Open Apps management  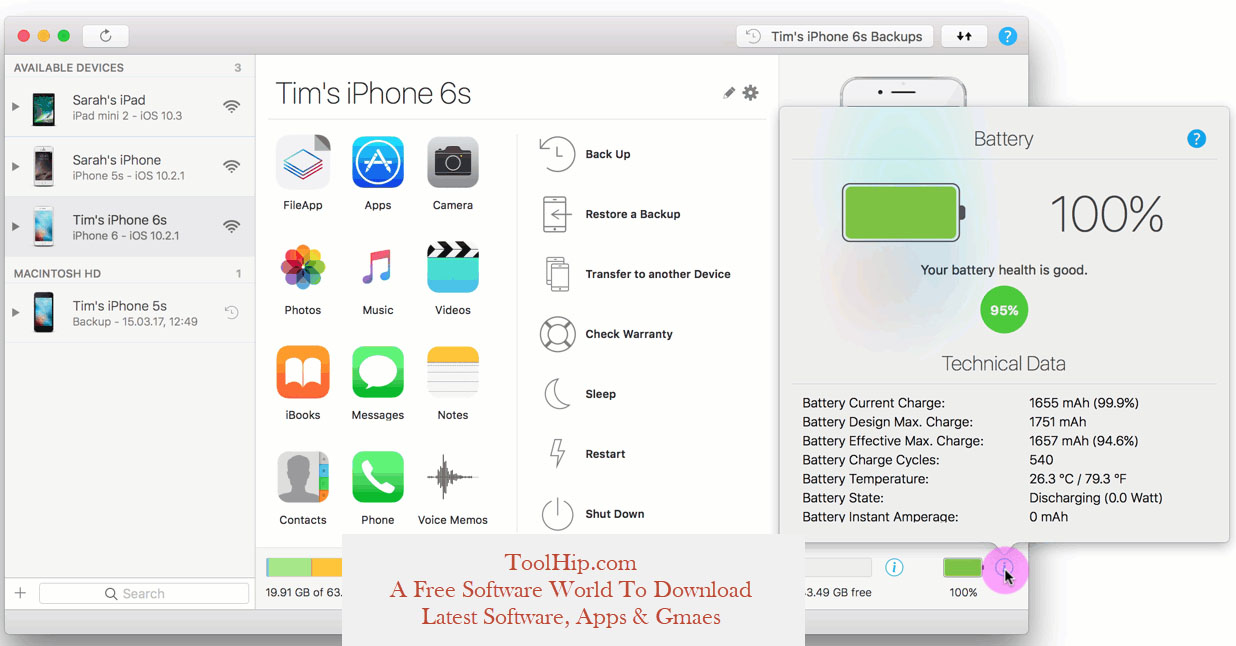(x=378, y=162)
